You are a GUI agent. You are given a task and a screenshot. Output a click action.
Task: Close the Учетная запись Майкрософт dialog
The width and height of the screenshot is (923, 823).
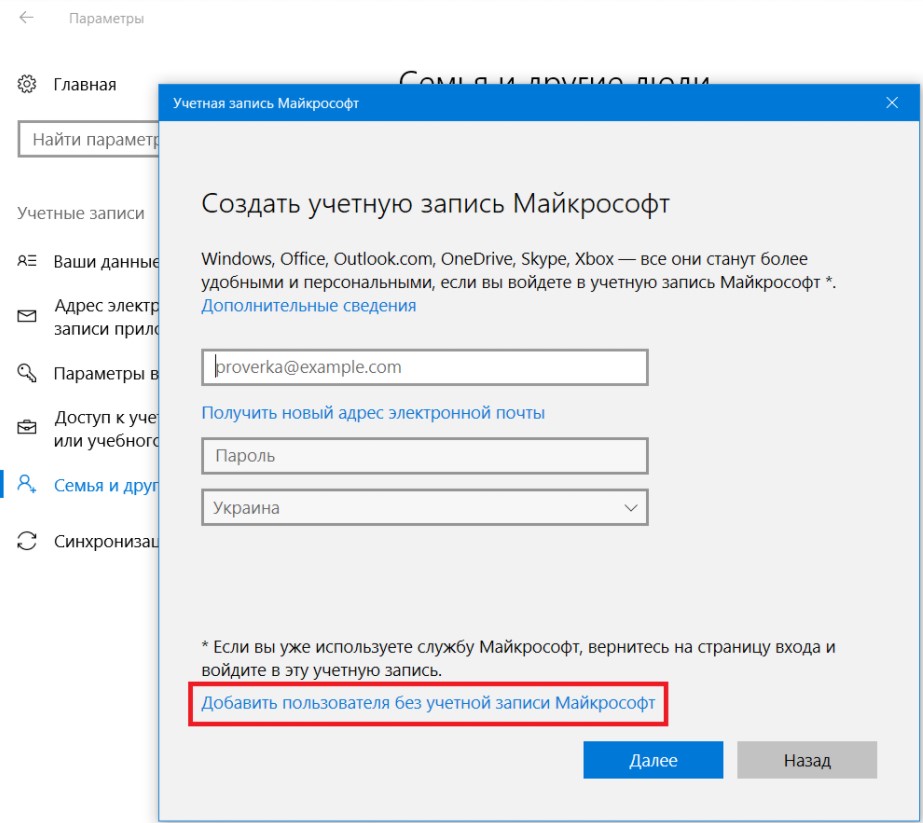pos(892,103)
